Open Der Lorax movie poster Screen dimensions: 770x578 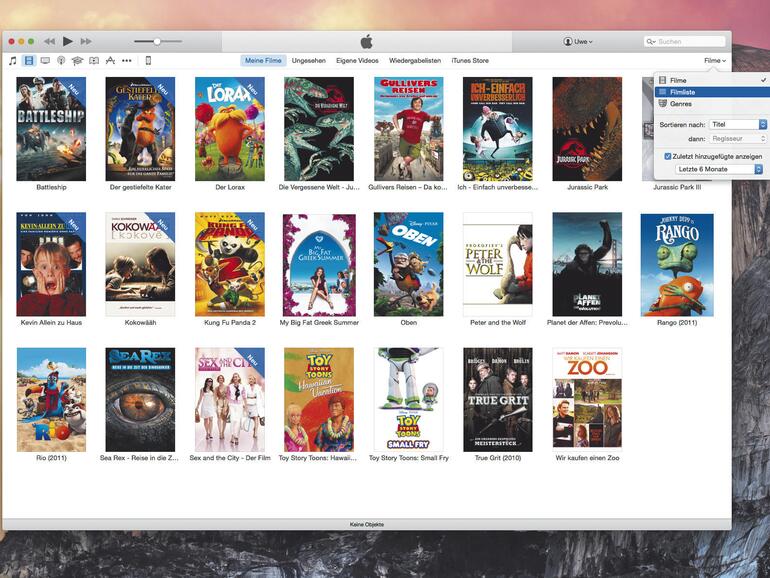click(x=230, y=129)
